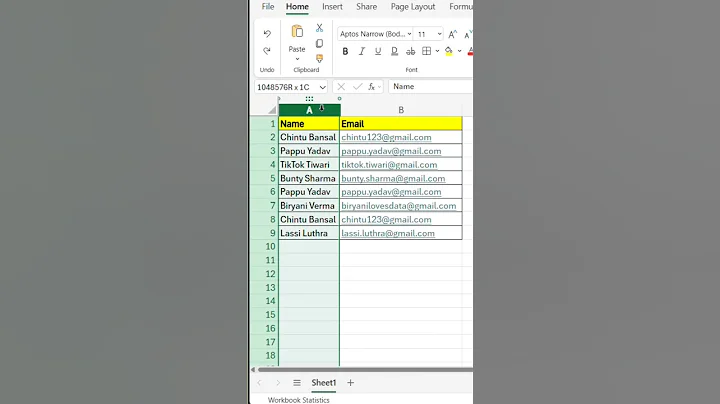Toggle Italic formatting
Image resolution: width=720 pixels, height=404 pixels.
[362, 51]
